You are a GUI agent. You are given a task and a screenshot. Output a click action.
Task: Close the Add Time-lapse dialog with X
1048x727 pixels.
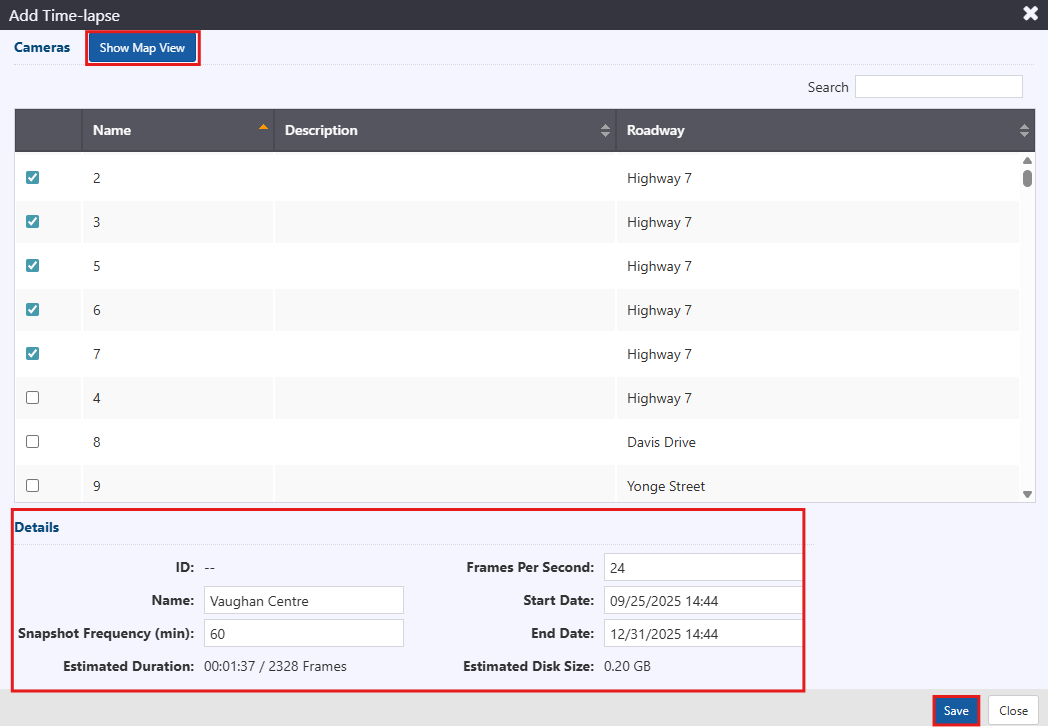click(x=1030, y=14)
